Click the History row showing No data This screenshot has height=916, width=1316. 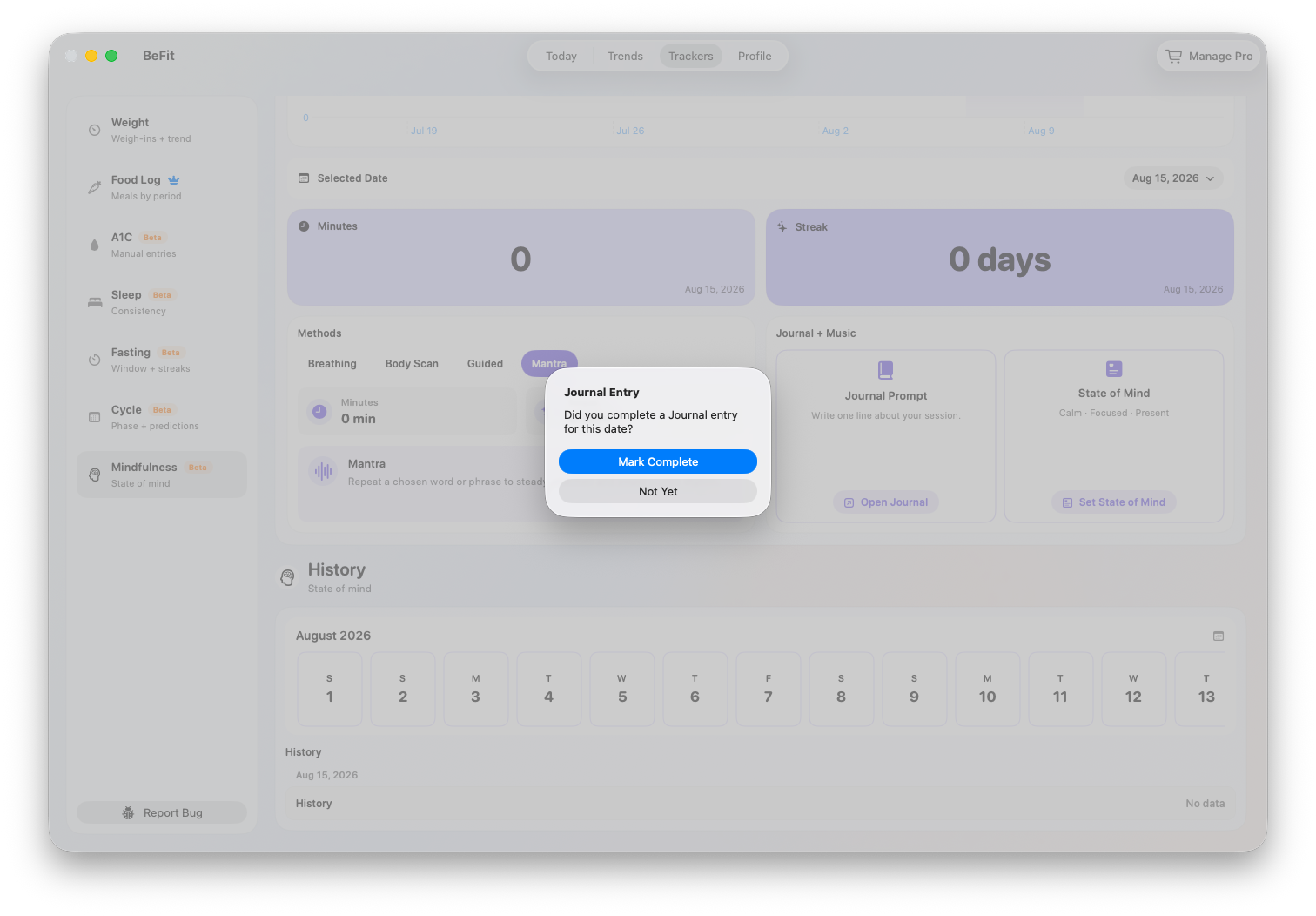(x=760, y=804)
